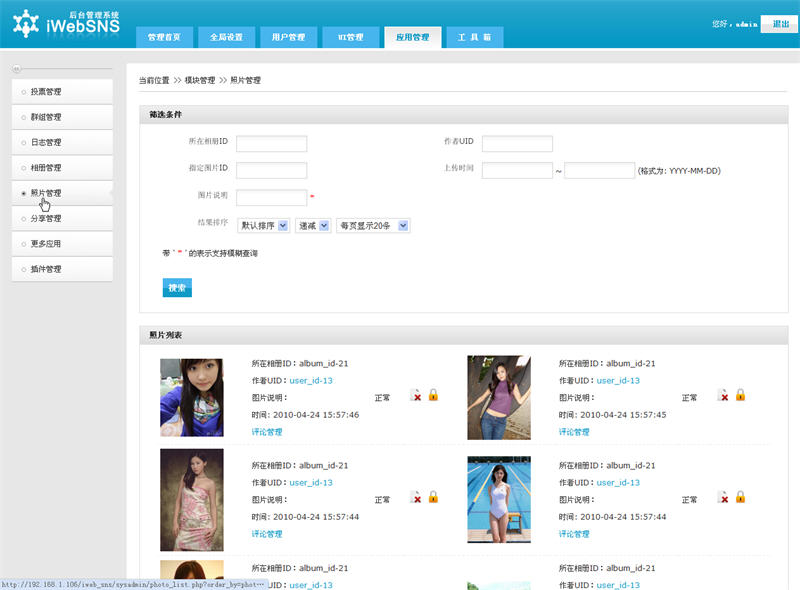The width and height of the screenshot is (800, 590).
Task: Select the 应用管理 tab
Action: click(x=413, y=37)
